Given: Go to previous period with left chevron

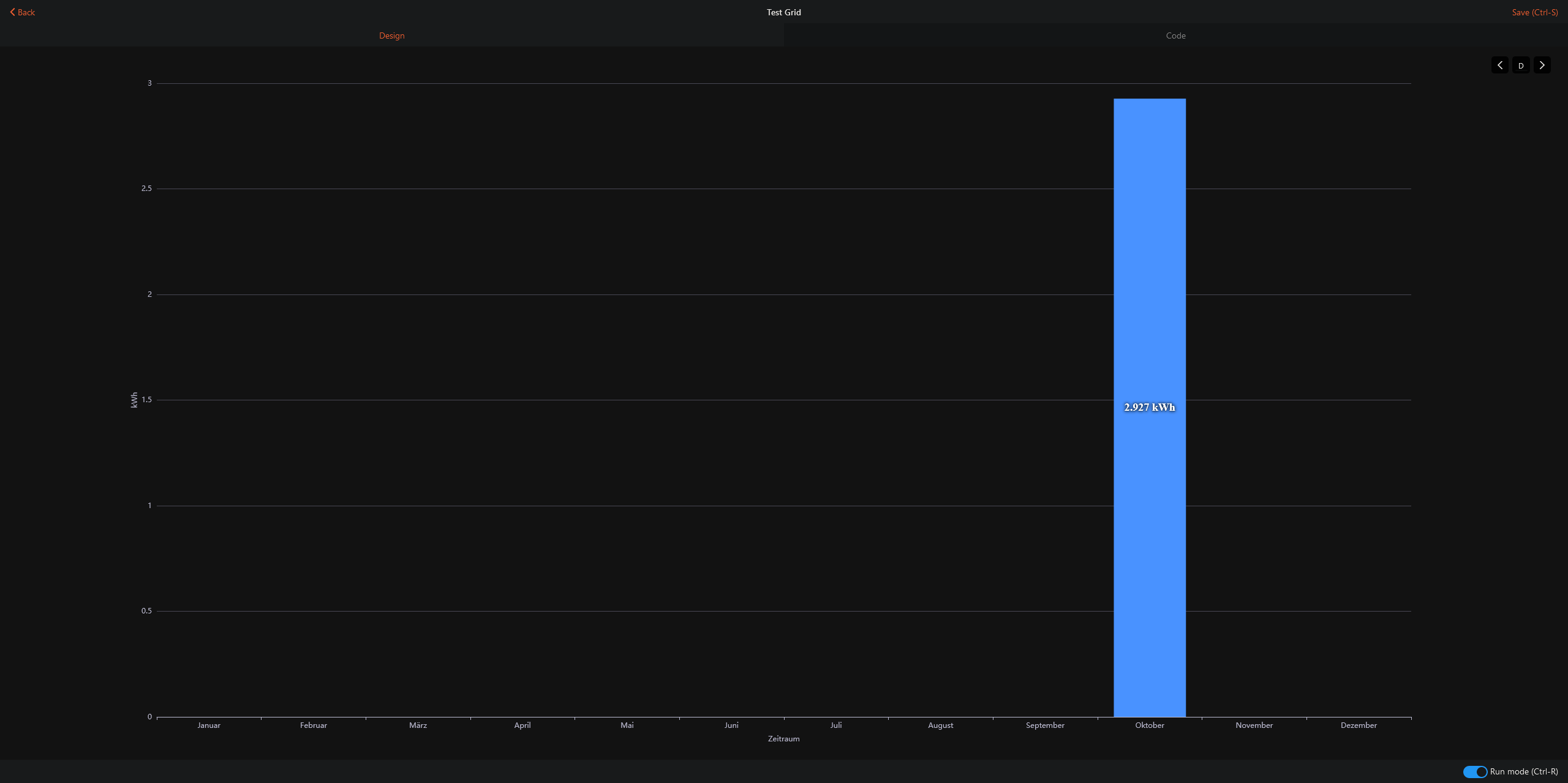Looking at the screenshot, I should (1499, 65).
